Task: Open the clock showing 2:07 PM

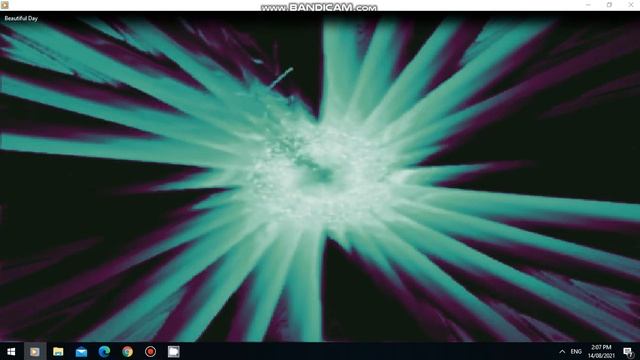Action: coord(601,351)
